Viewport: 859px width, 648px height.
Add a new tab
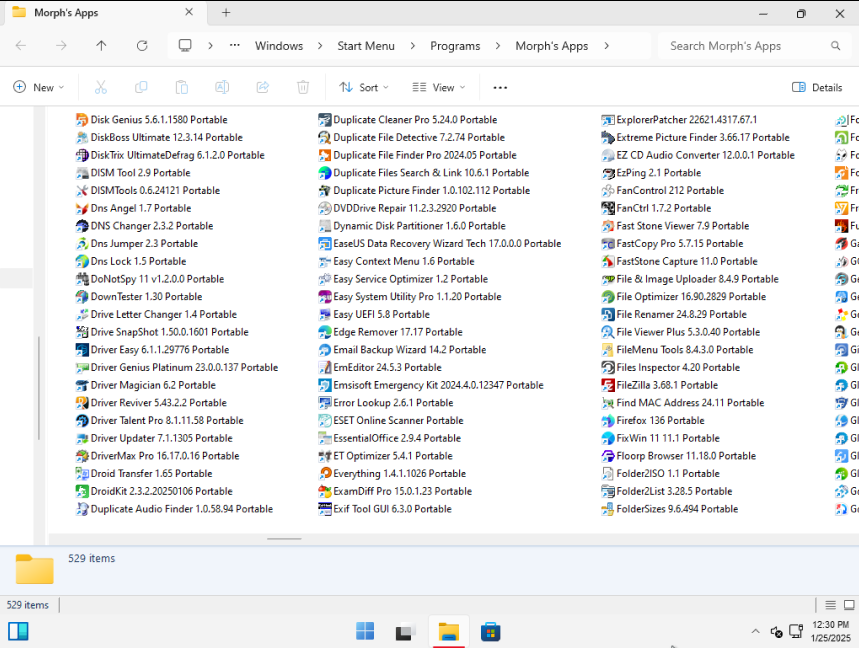point(226,13)
